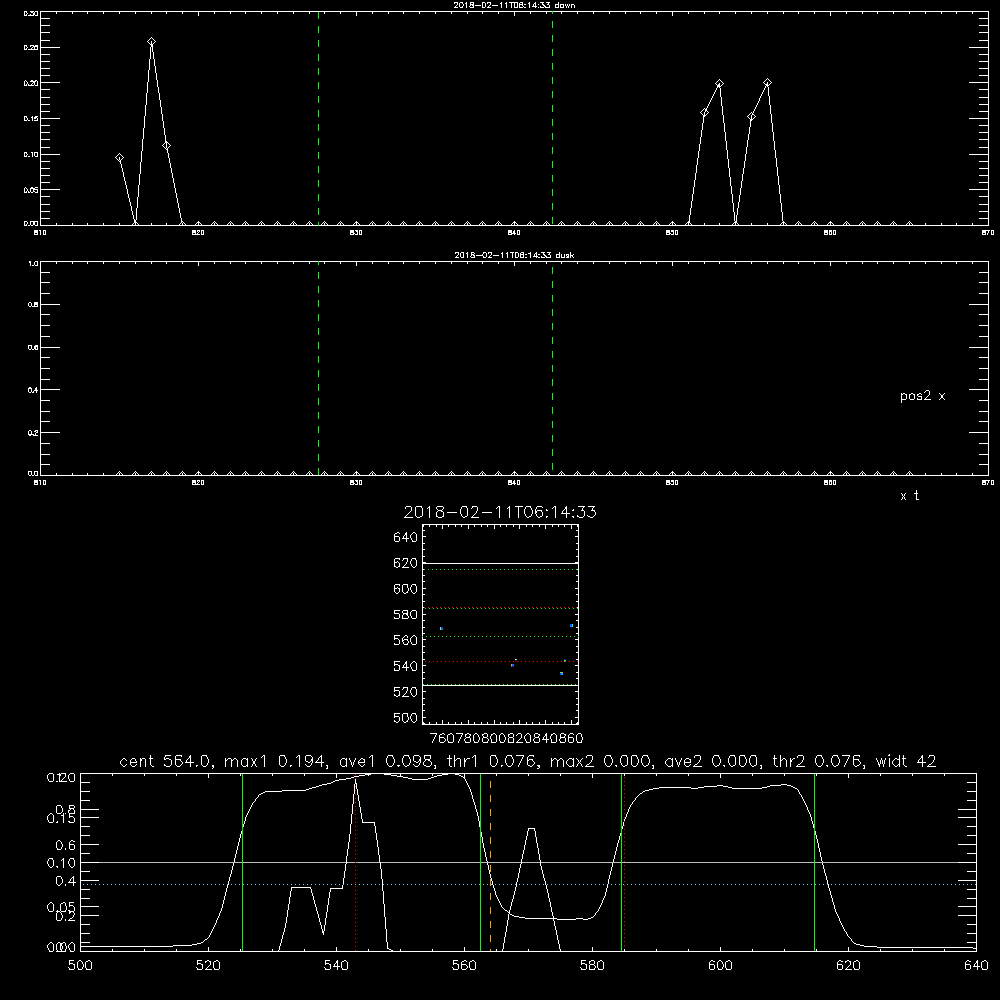Click y-axis label 500 on the small center plot
This screenshot has height=1000, width=1000.
click(x=406, y=717)
